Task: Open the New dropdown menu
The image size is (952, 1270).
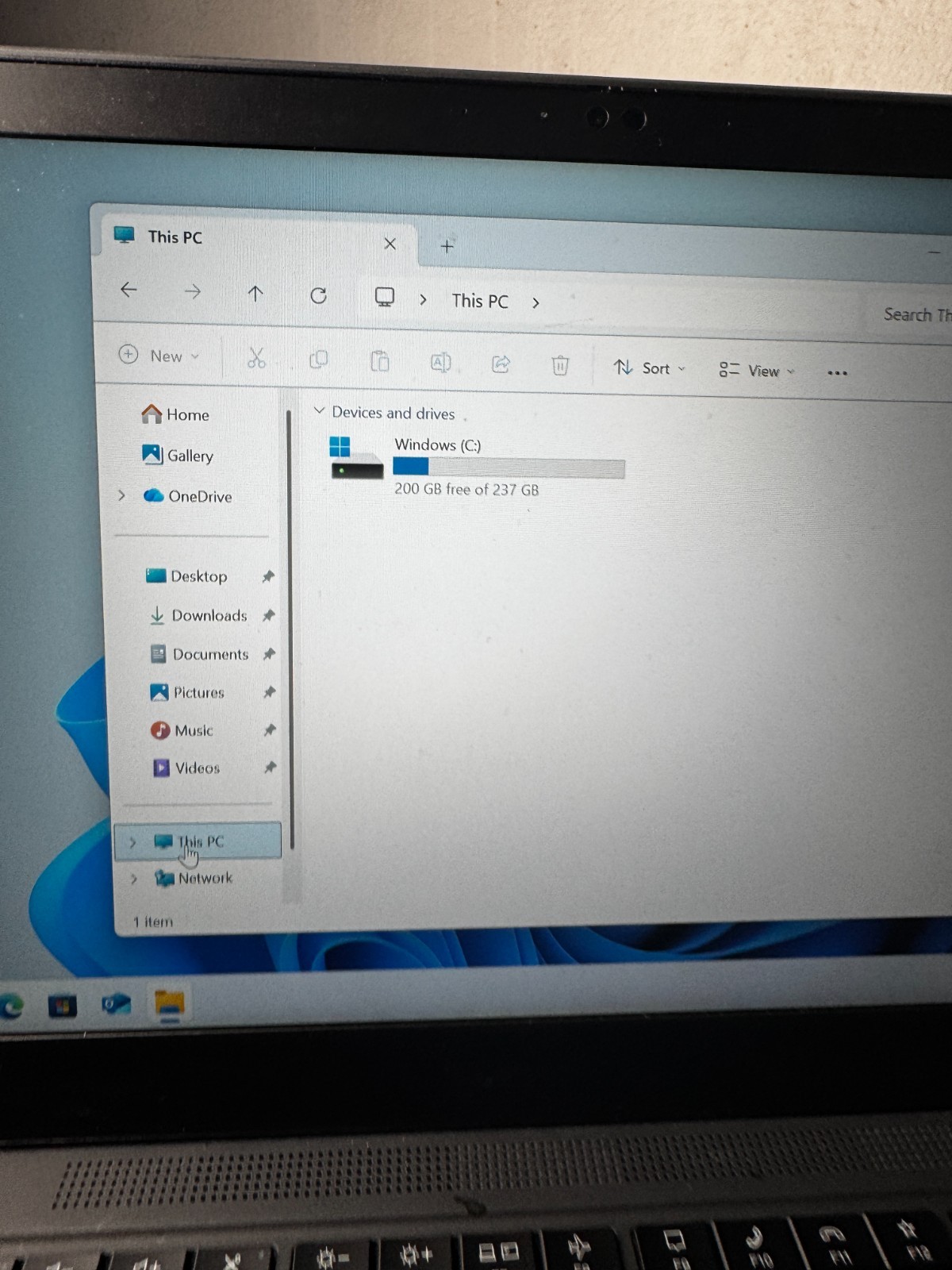Action: (159, 356)
